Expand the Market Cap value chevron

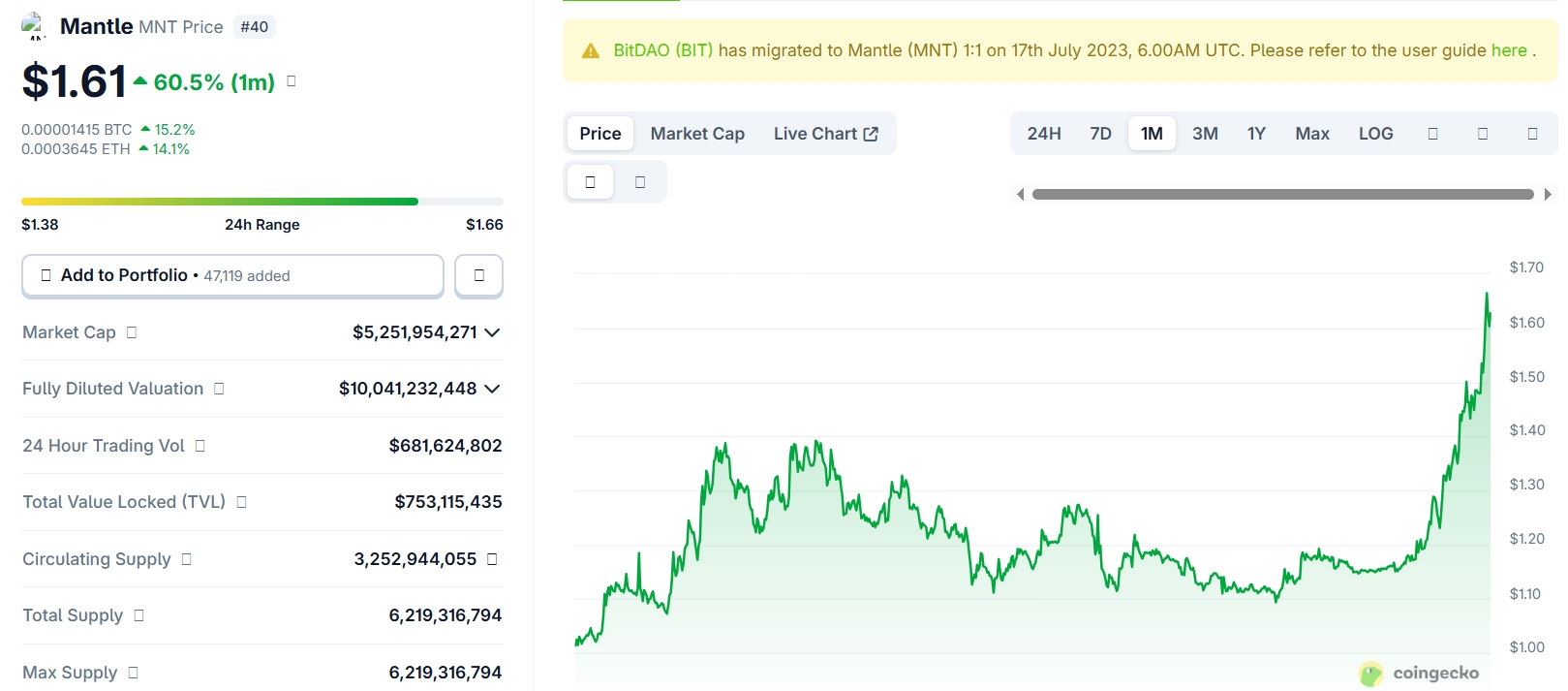[492, 332]
